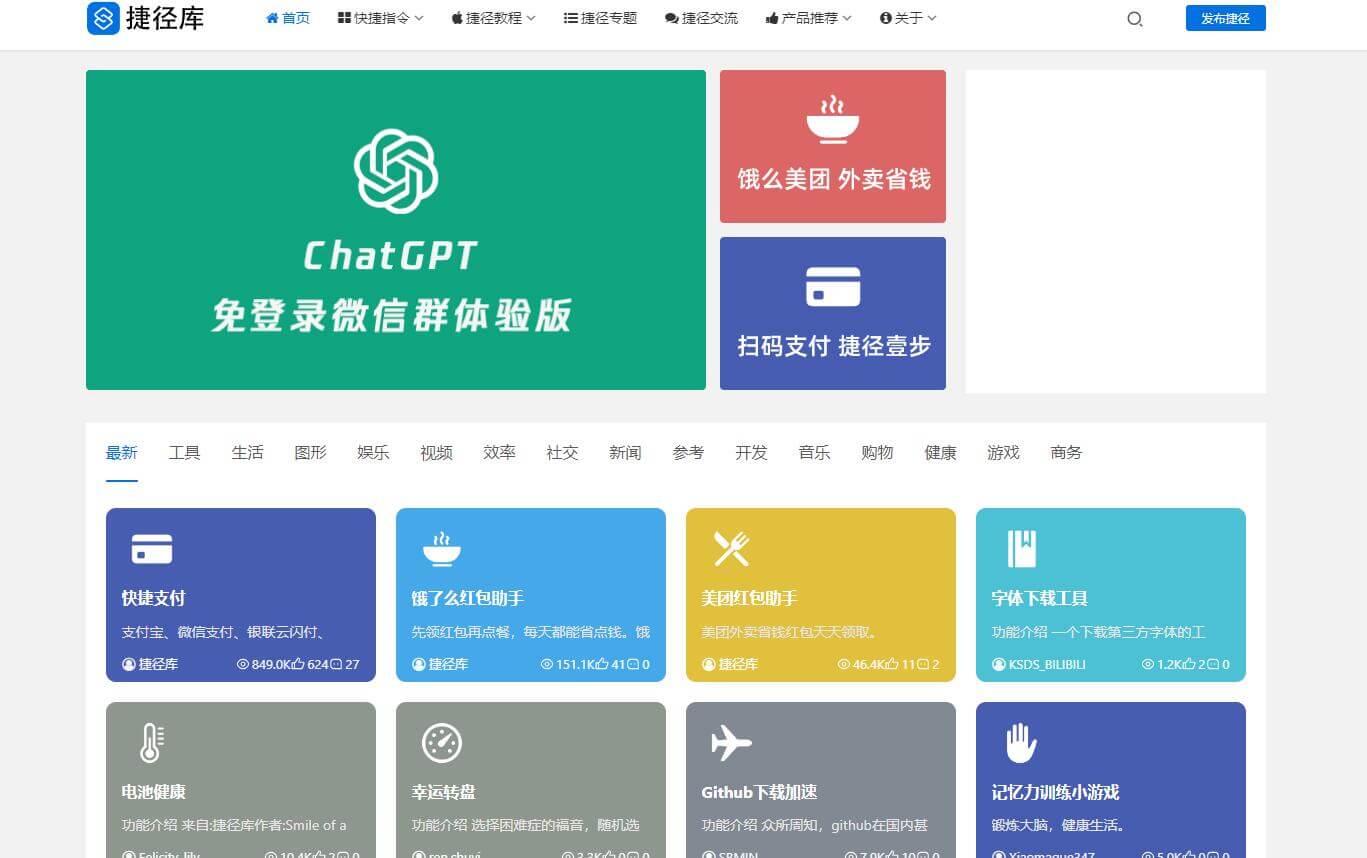The height and width of the screenshot is (858, 1367).
Task: Click the thermometer icon on 电池健康 card
Action: click(151, 743)
